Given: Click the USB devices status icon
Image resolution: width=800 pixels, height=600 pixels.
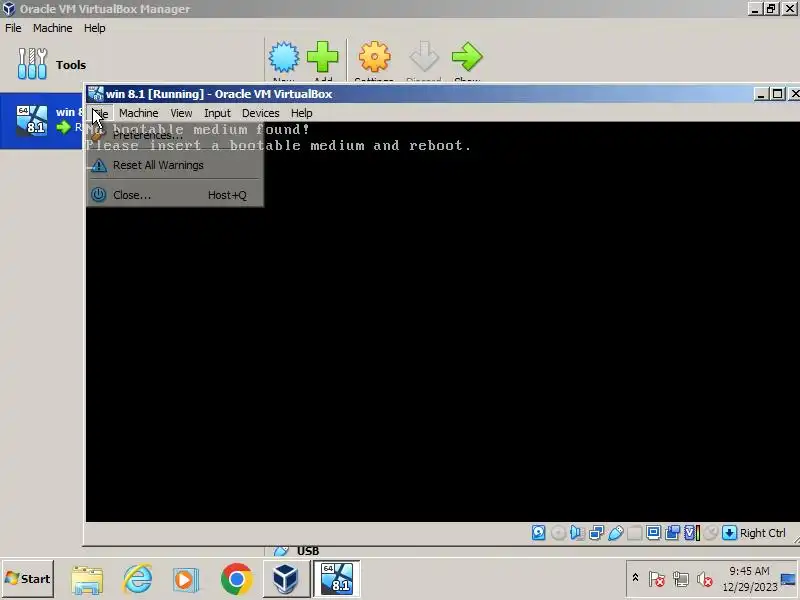Looking at the screenshot, I should 616,533.
